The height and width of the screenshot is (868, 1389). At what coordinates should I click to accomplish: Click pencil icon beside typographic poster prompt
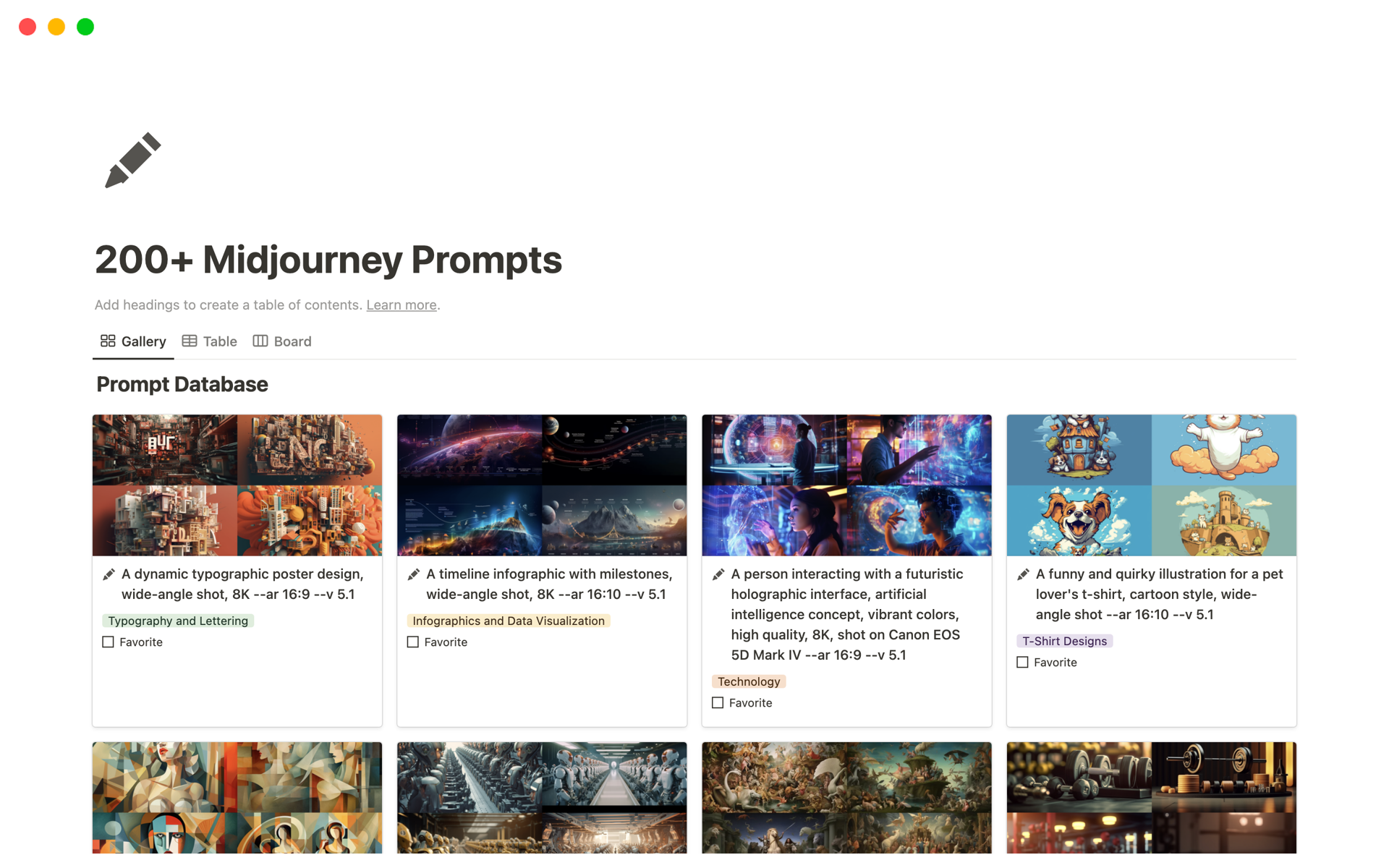[x=109, y=574]
